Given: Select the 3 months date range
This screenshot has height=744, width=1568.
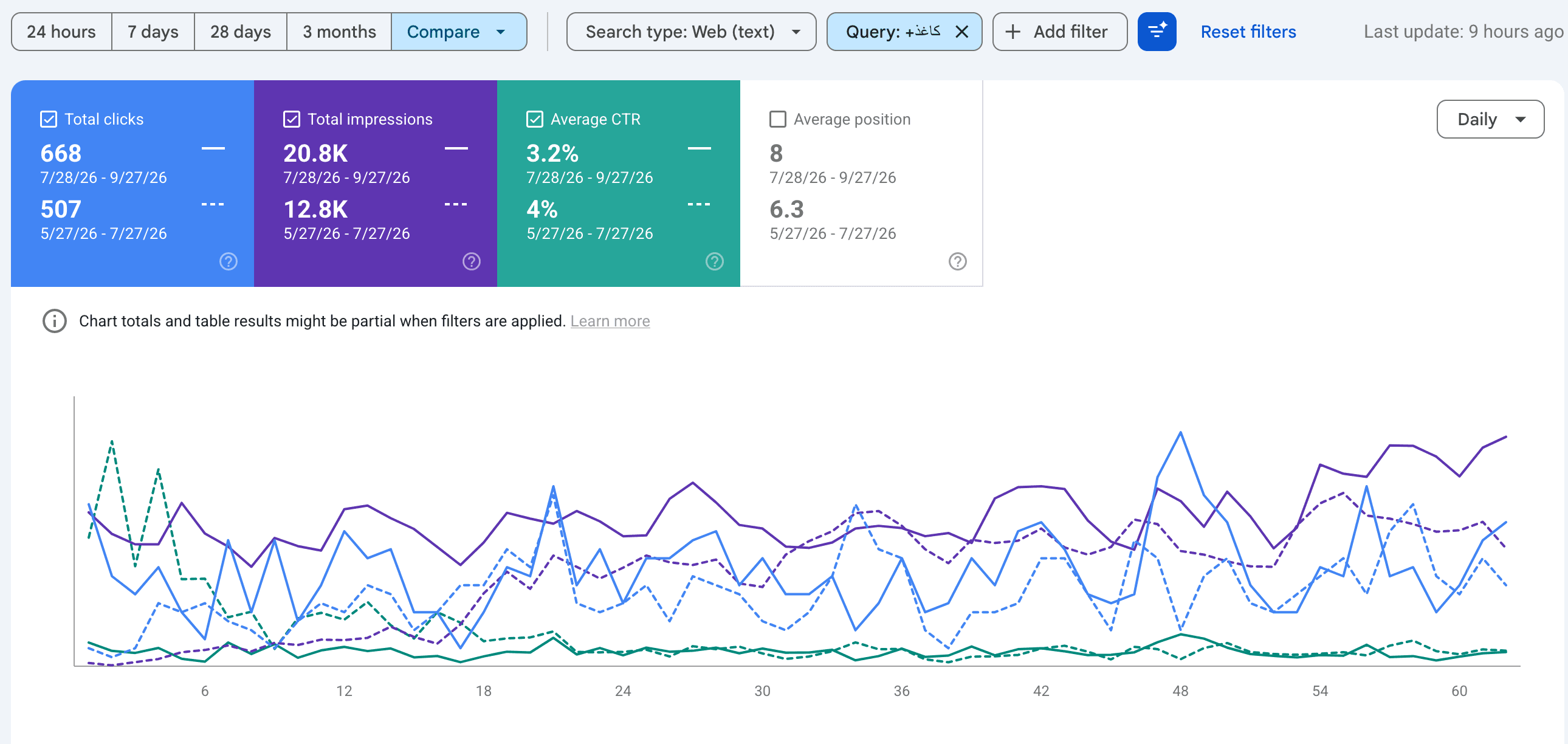Looking at the screenshot, I should (x=339, y=32).
